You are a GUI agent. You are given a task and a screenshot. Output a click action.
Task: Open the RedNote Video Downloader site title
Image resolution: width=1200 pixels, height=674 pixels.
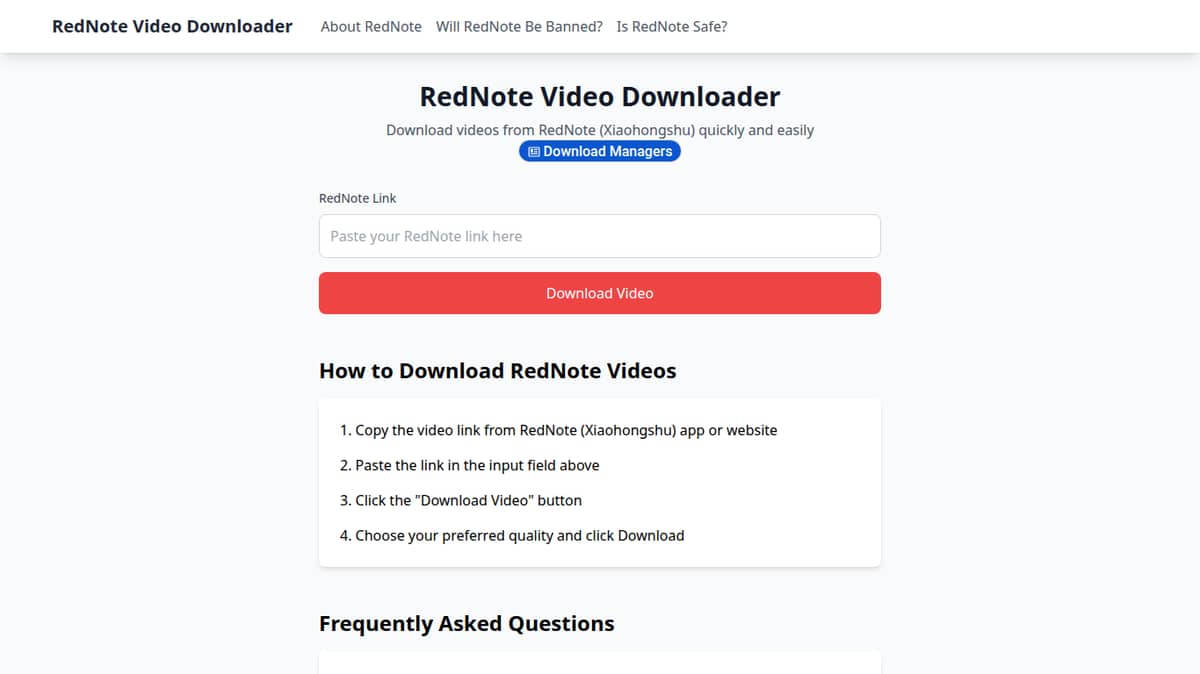pyautogui.click(x=172, y=26)
